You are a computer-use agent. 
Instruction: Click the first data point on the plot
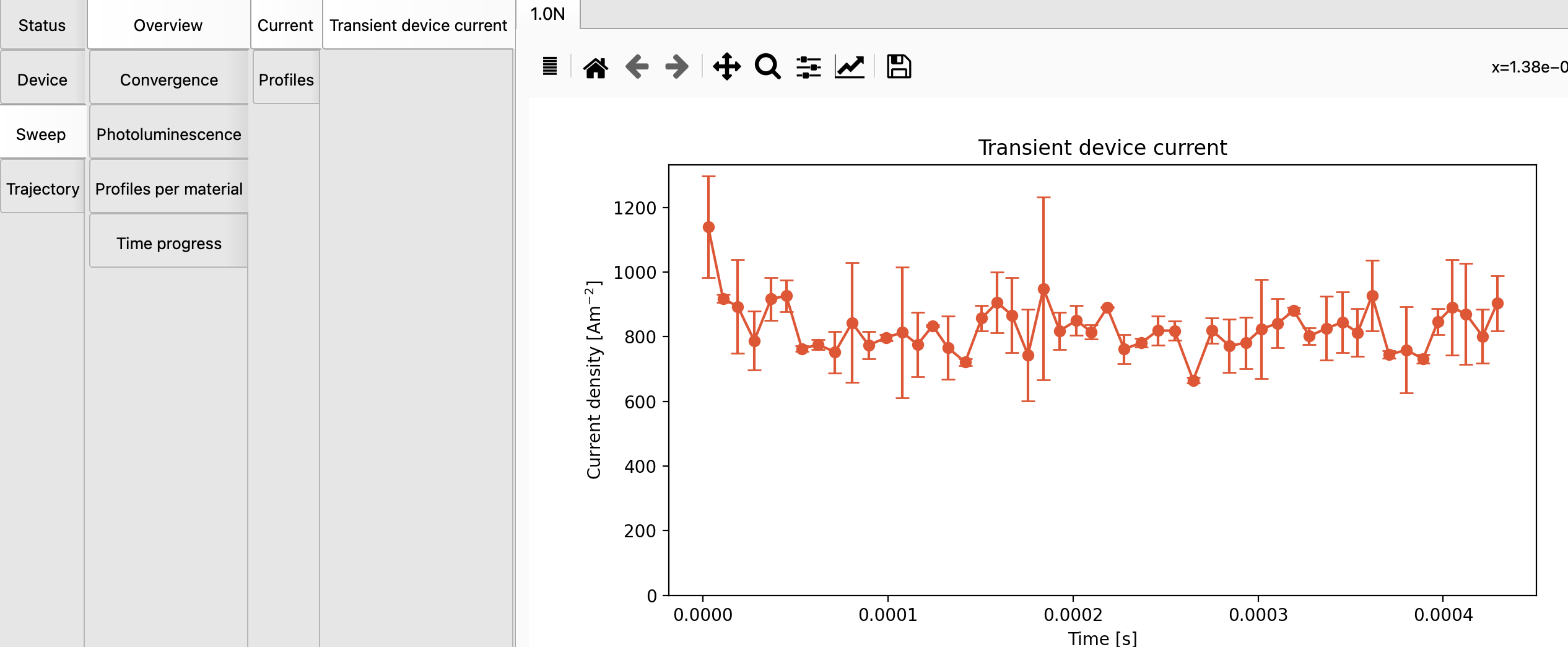pos(708,227)
